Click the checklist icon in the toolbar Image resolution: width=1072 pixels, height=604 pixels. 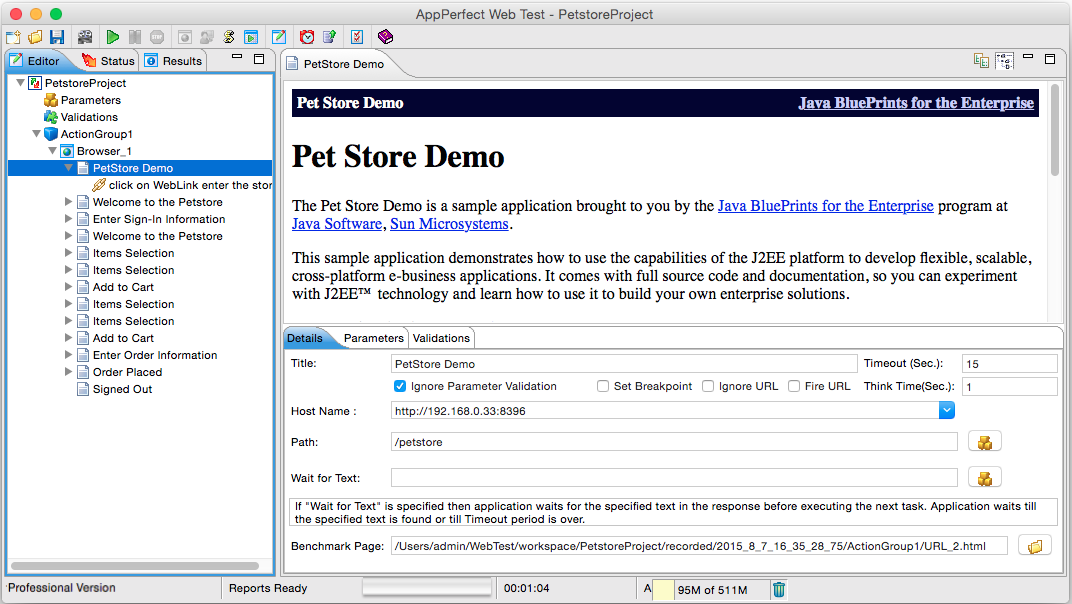pyautogui.click(x=357, y=37)
